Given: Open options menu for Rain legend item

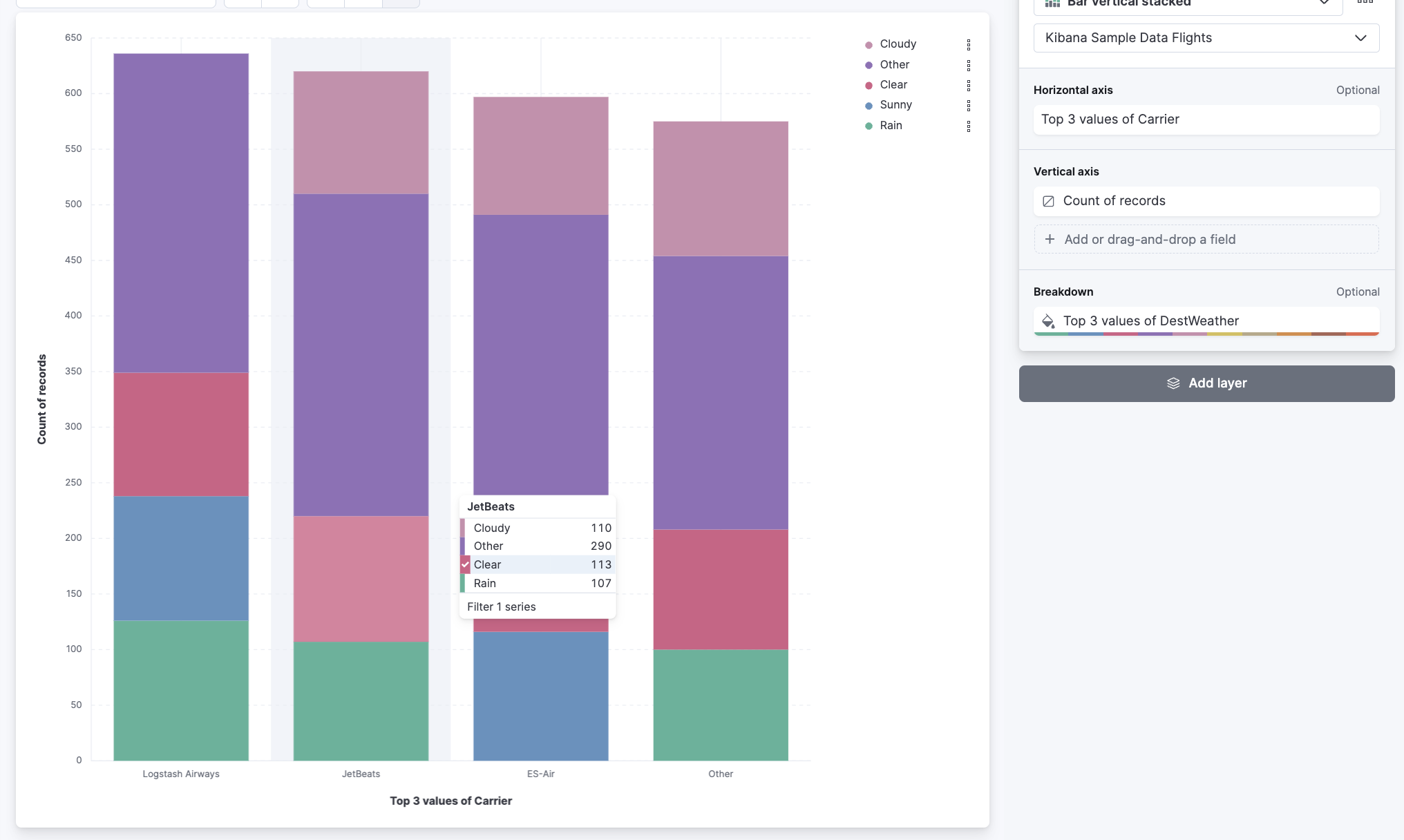Looking at the screenshot, I should coord(968,126).
